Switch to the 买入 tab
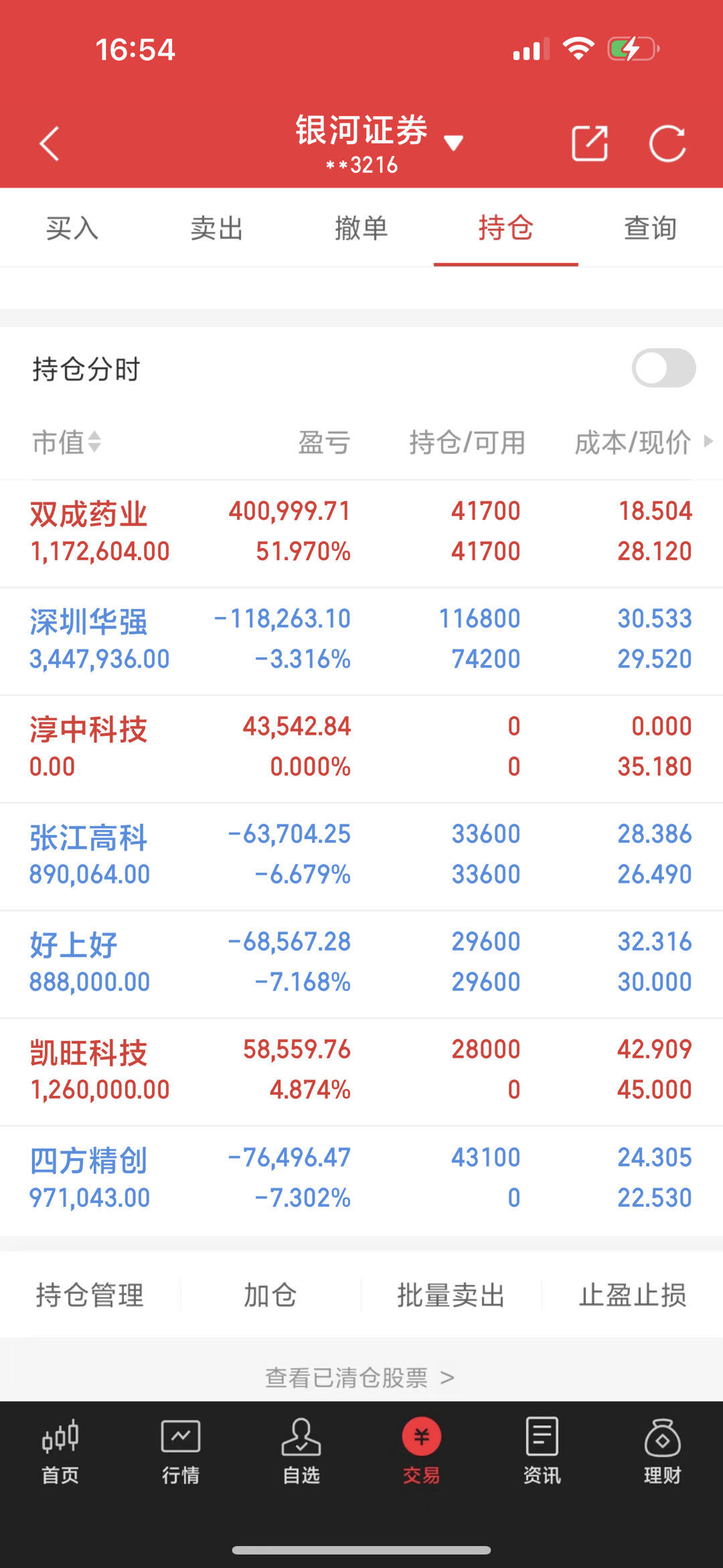Image resolution: width=723 pixels, height=1568 pixels. (72, 228)
